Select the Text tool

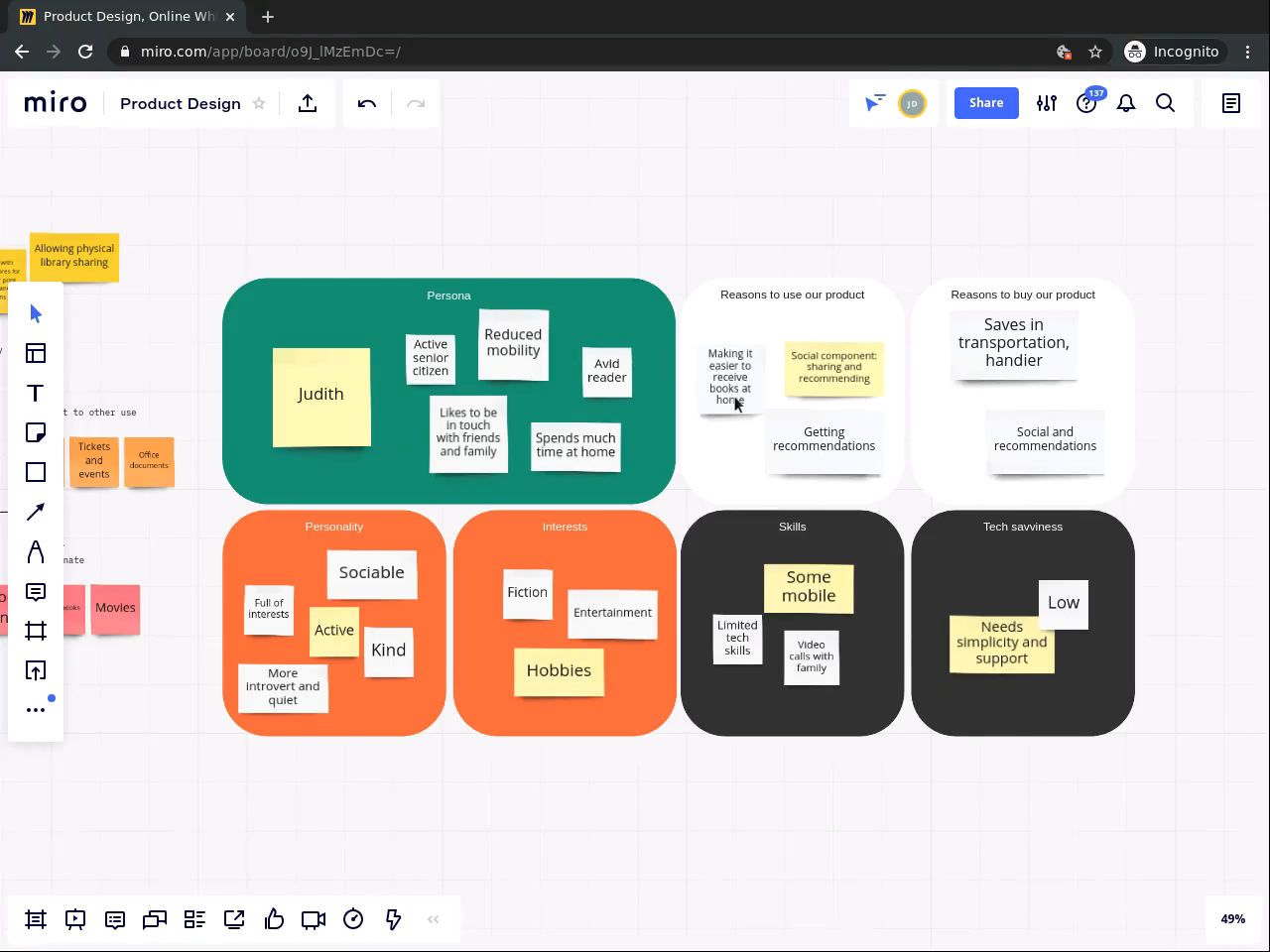point(36,393)
